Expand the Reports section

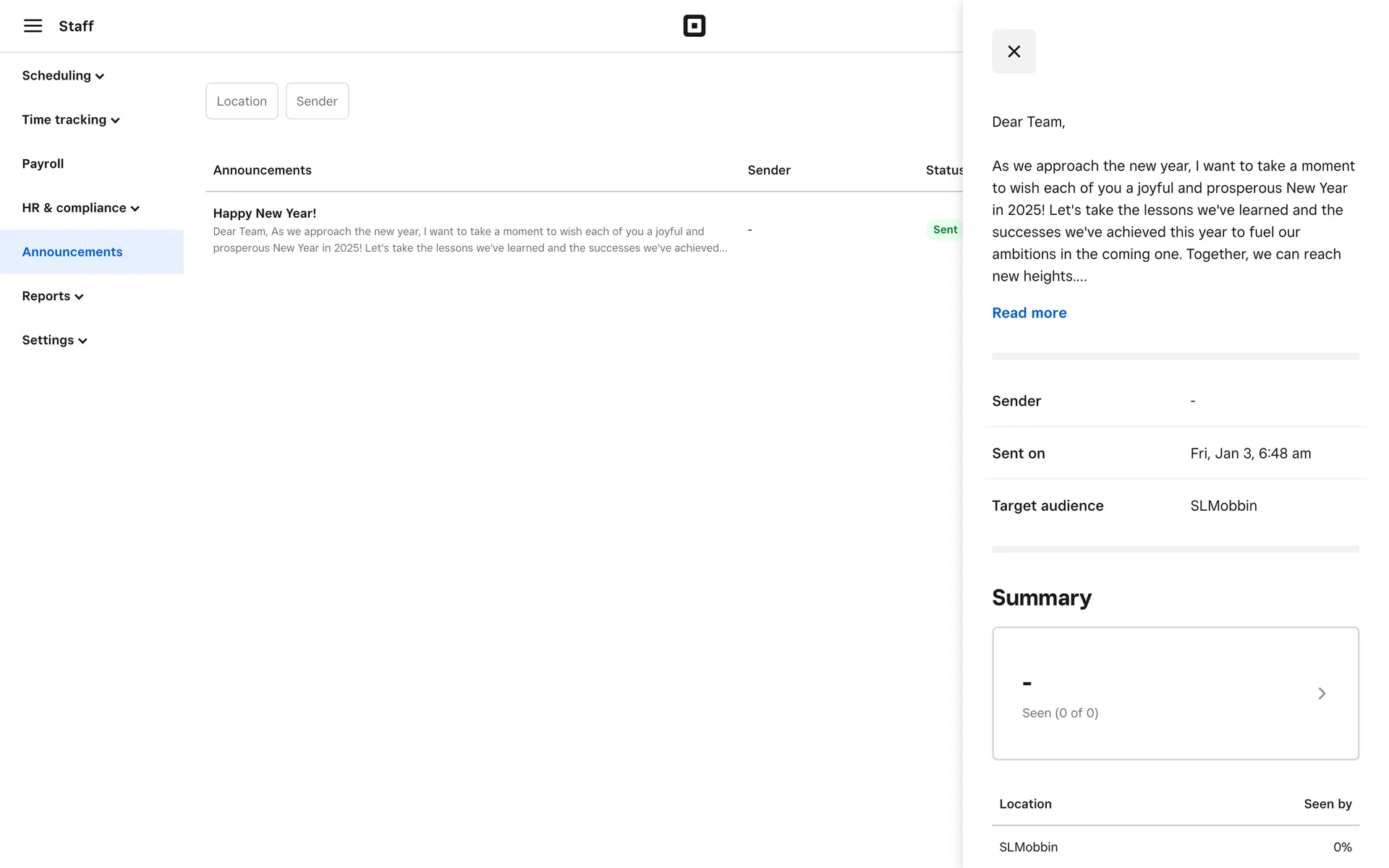pyautogui.click(x=52, y=297)
